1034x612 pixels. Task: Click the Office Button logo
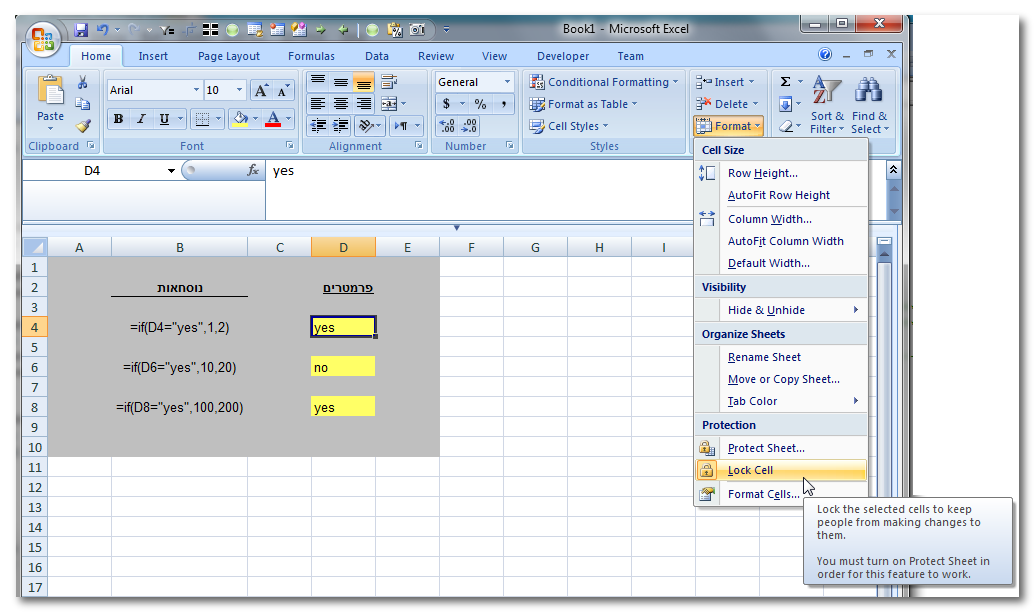(45, 39)
